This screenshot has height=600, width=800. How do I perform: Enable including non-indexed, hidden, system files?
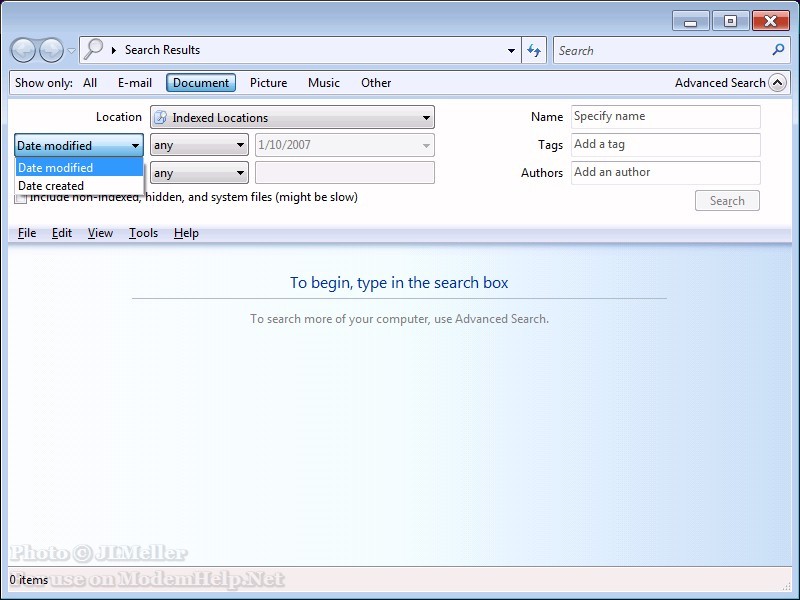point(20,198)
